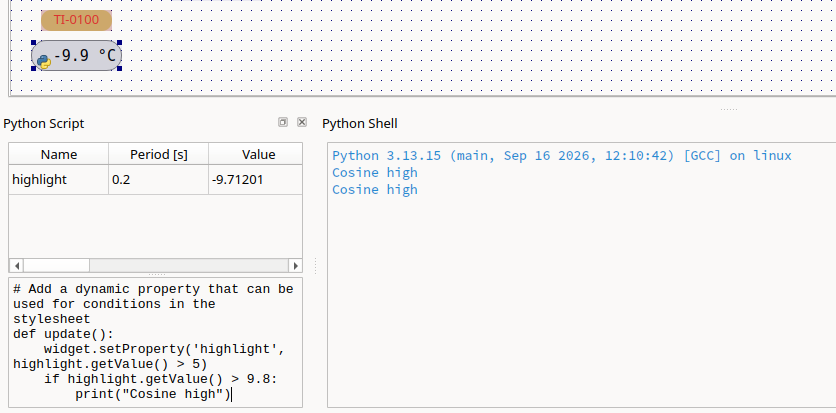Select the TI-0100 label widget
The width and height of the screenshot is (836, 413).
(76, 20)
